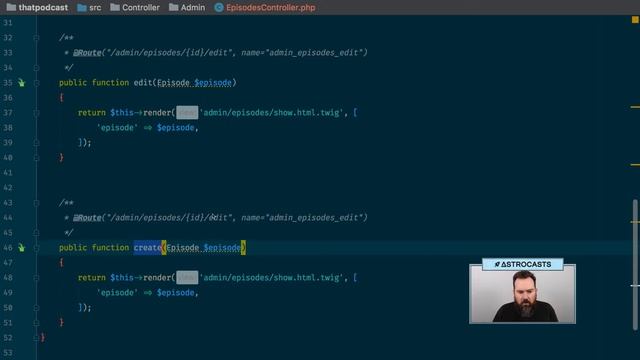640x360 pixels.
Task: Click the folder icon next to Controller
Action: click(x=115, y=7)
